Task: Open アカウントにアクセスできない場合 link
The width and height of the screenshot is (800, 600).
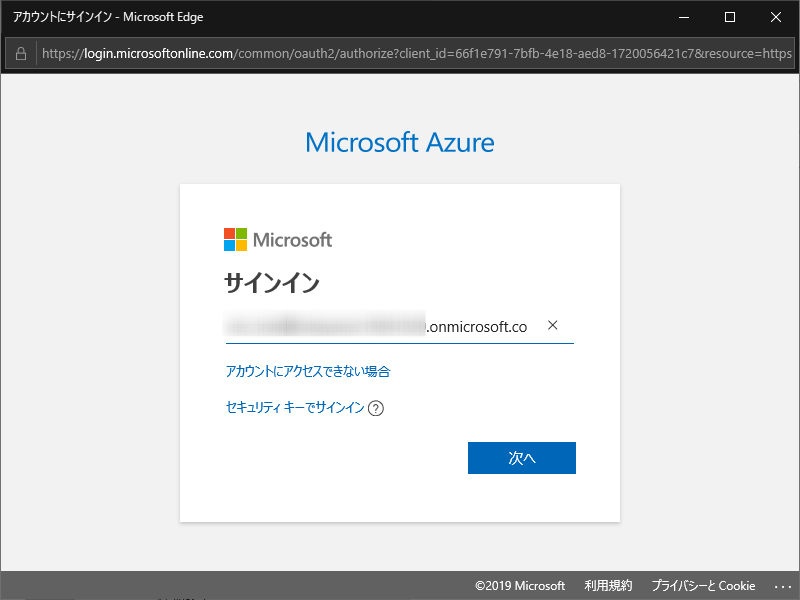Action: click(308, 371)
